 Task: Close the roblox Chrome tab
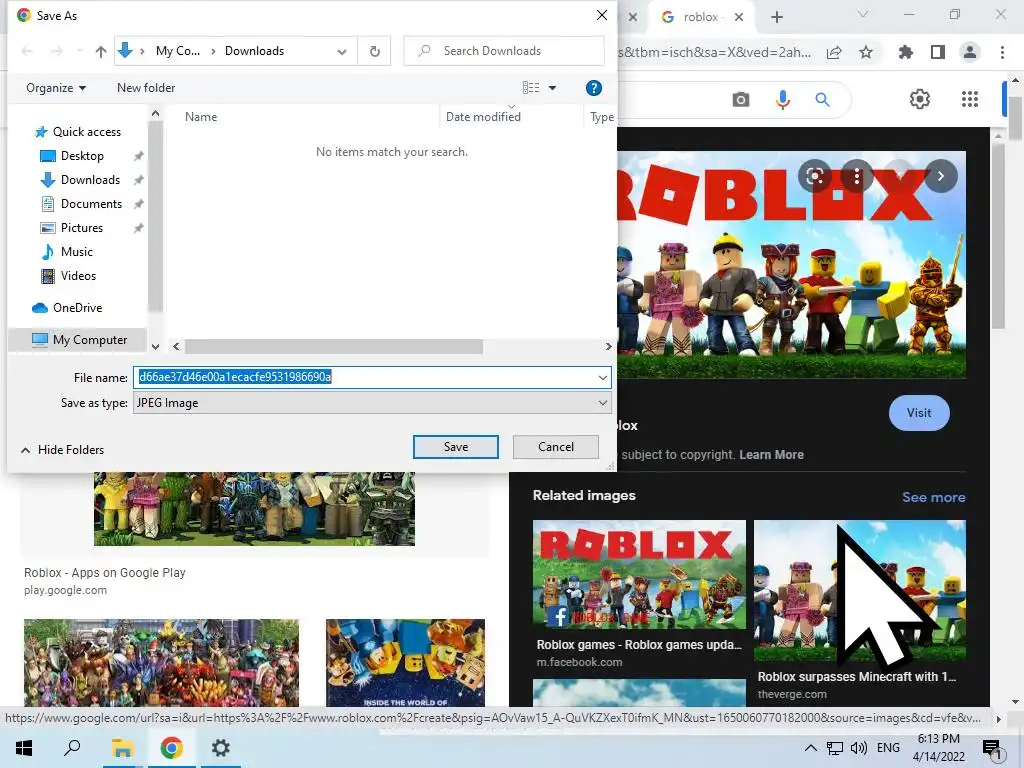[x=739, y=17]
